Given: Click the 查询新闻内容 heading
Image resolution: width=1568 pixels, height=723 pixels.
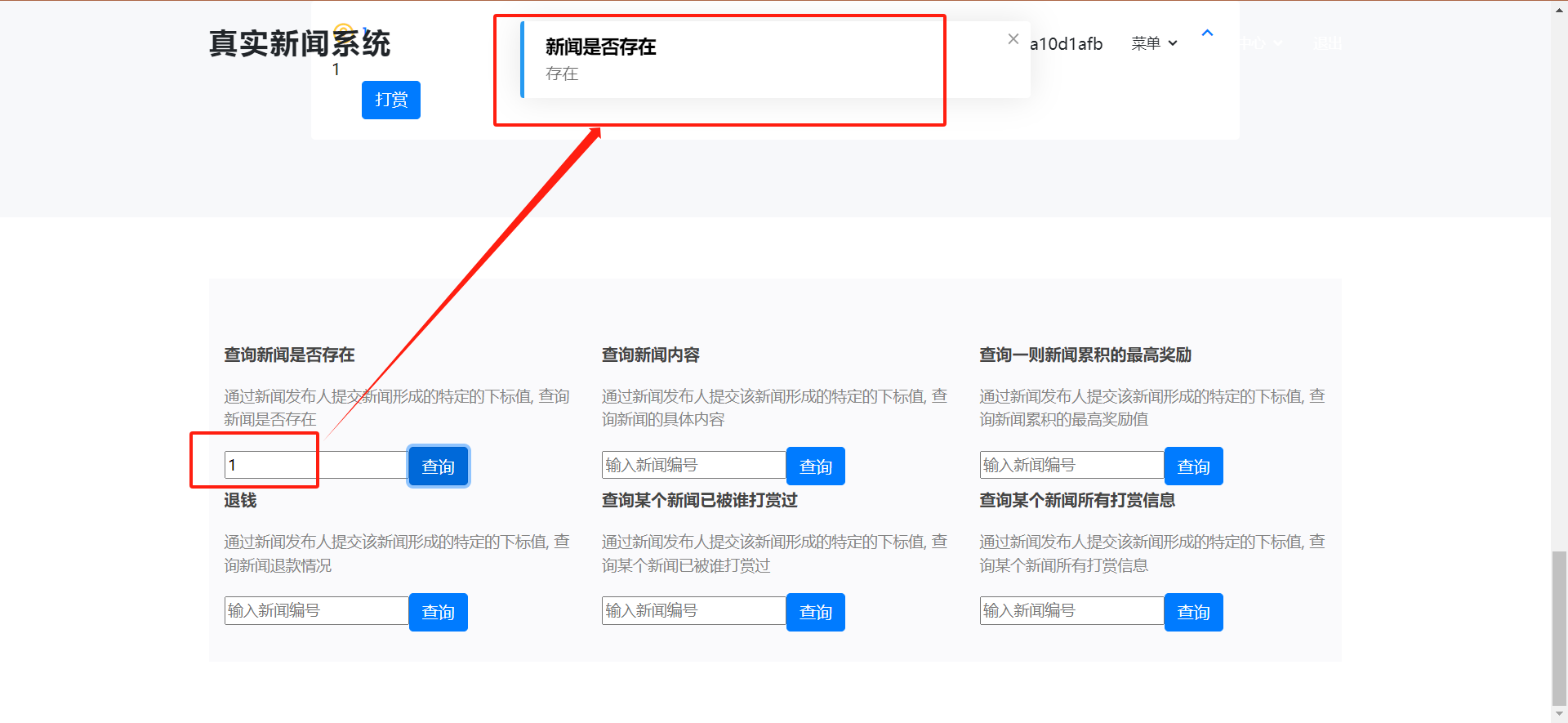Looking at the screenshot, I should click(651, 355).
